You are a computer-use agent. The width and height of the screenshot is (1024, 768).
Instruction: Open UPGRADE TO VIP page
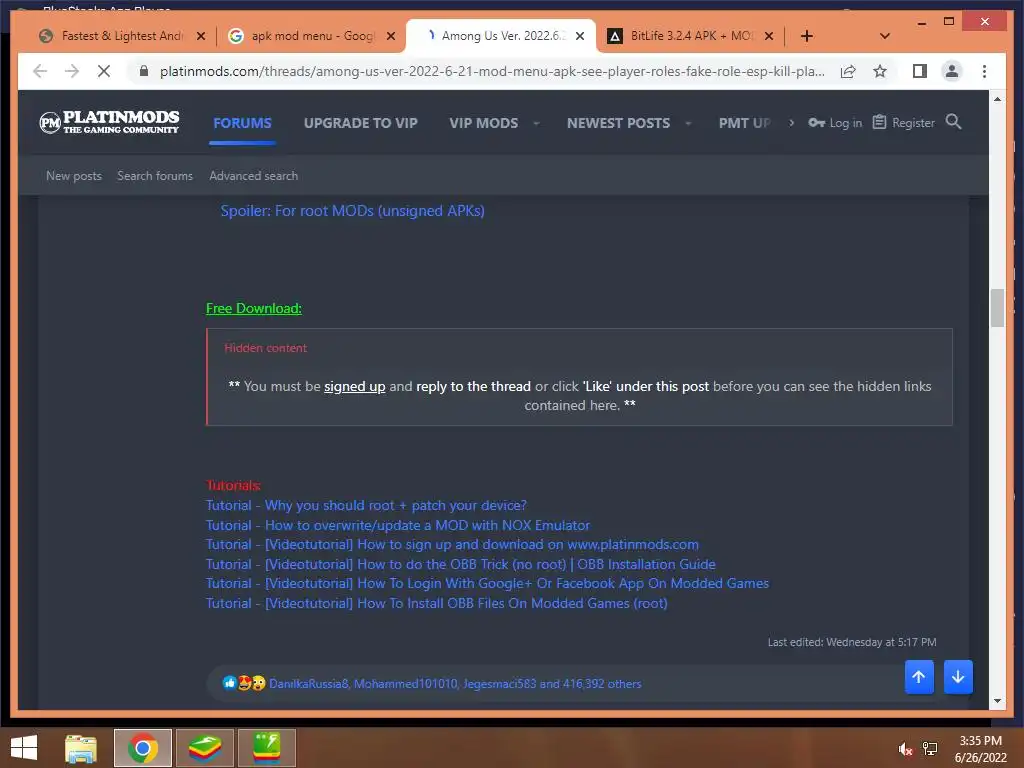coord(360,123)
